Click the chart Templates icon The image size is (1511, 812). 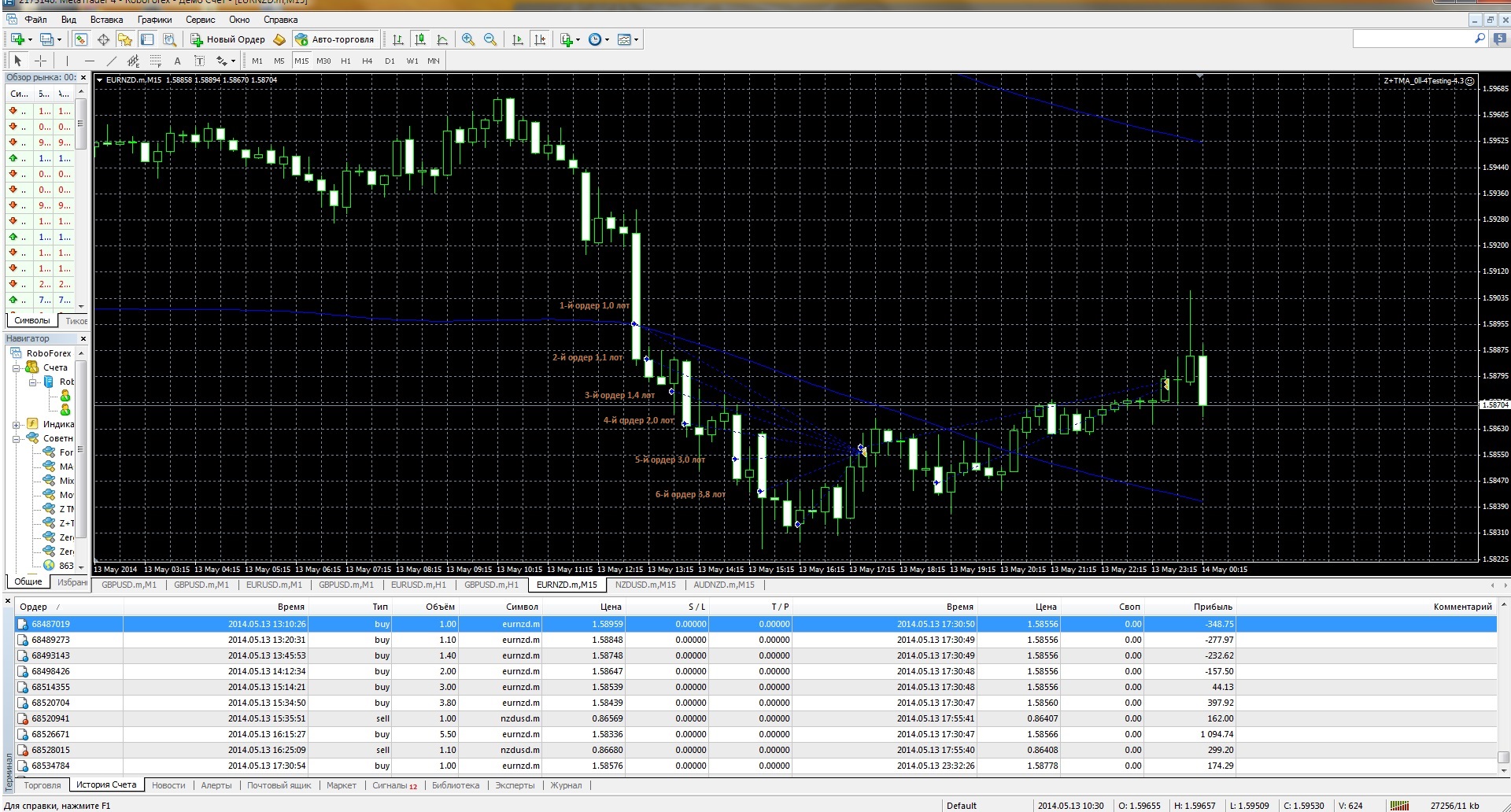point(624,39)
